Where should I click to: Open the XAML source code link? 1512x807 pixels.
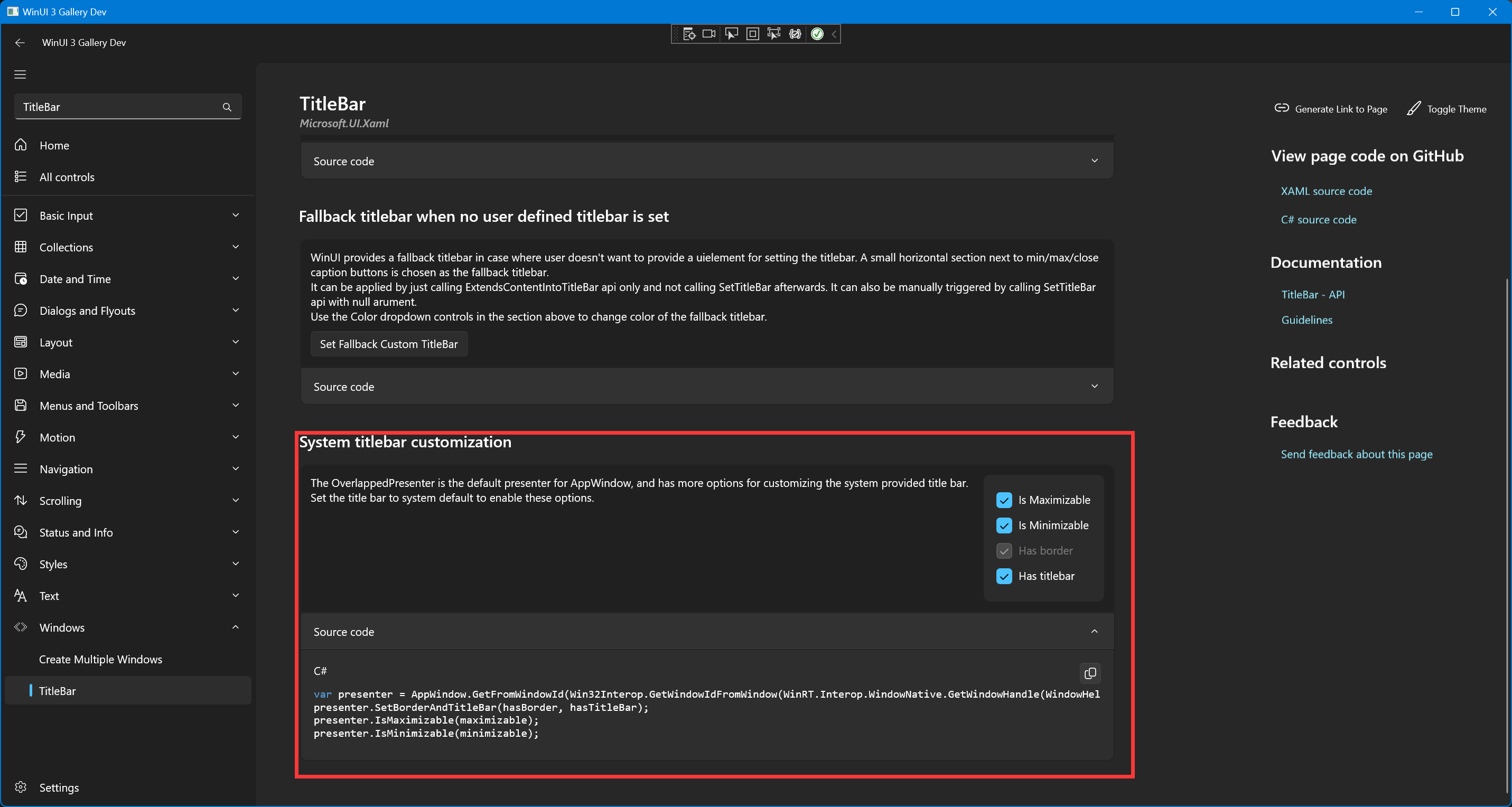pos(1326,191)
